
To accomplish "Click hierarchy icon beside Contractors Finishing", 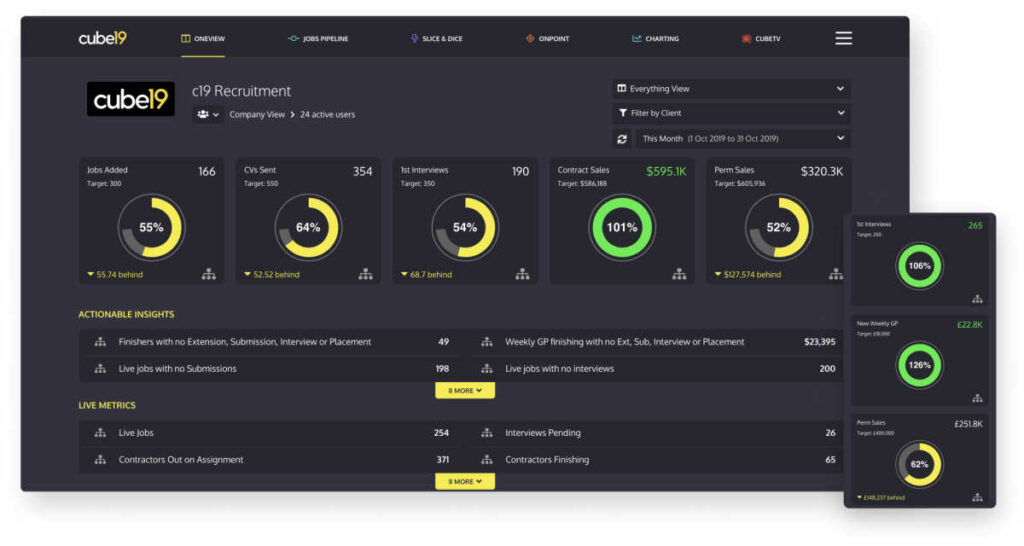I will pyautogui.click(x=487, y=459).
